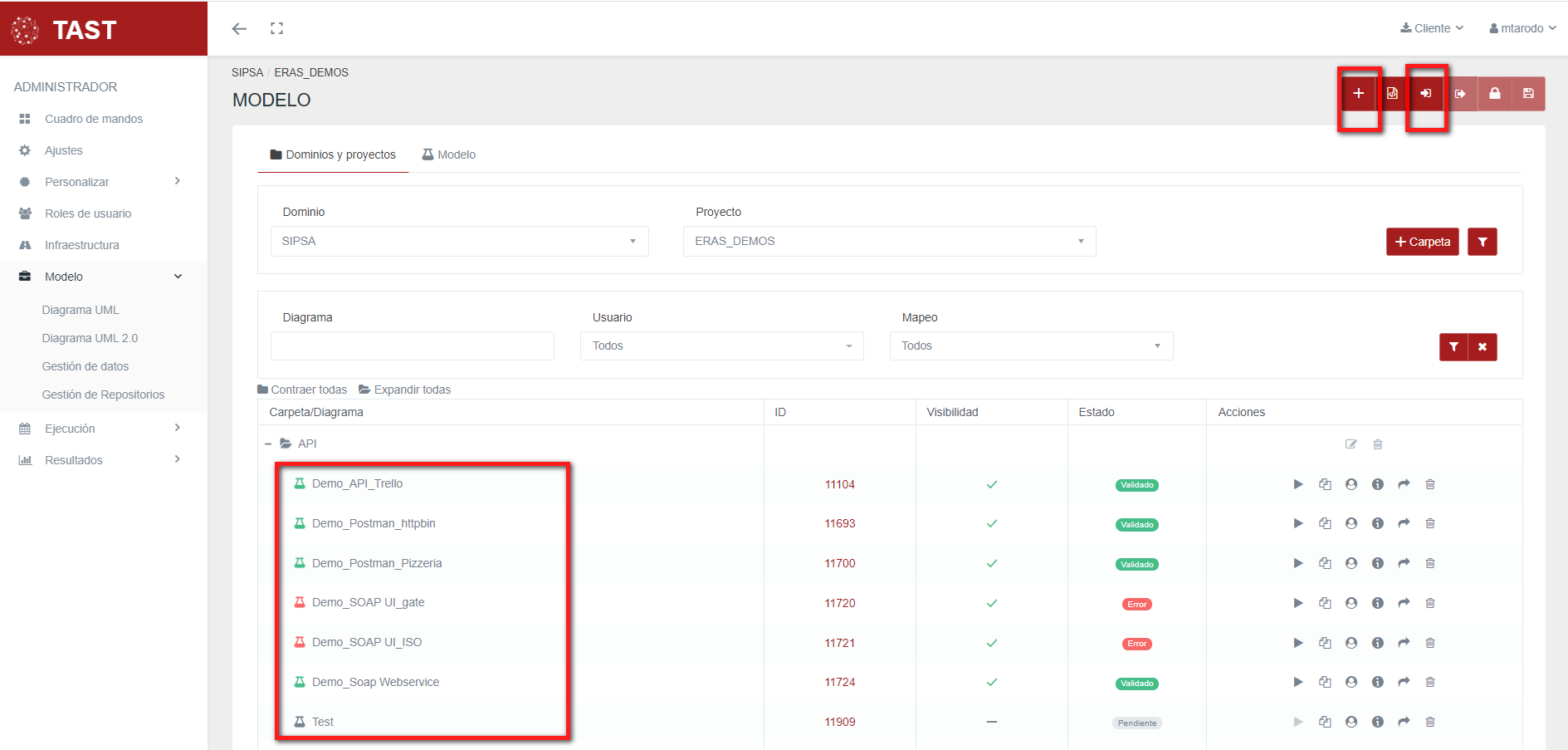Switch to the Modelo tab
Image resolution: width=1568 pixels, height=750 pixels.
pyautogui.click(x=449, y=155)
